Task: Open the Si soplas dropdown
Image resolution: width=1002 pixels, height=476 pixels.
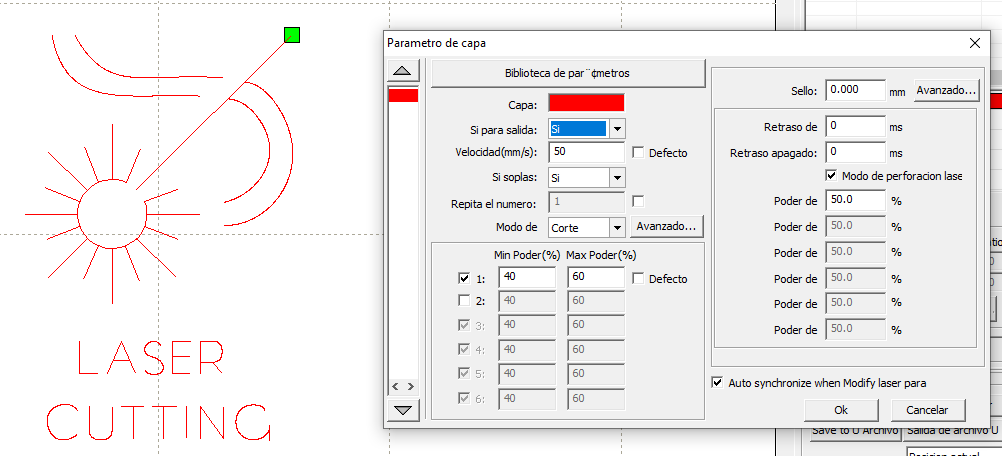Action: (x=617, y=177)
